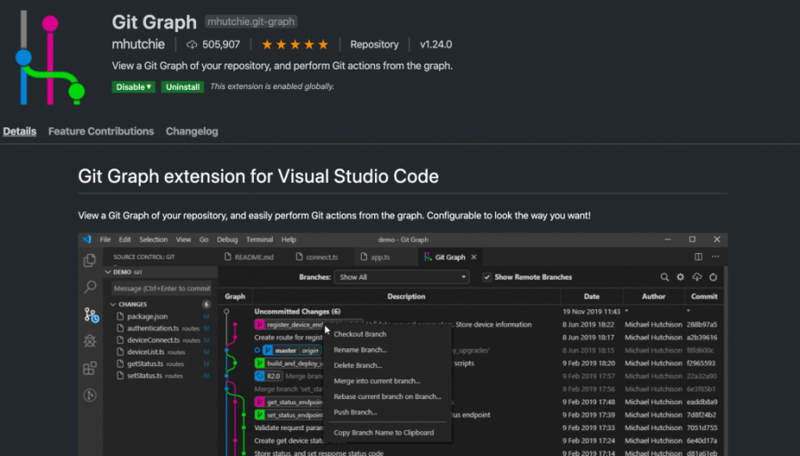Click the five-star rating
This screenshot has height=456, width=800.
coord(294,45)
